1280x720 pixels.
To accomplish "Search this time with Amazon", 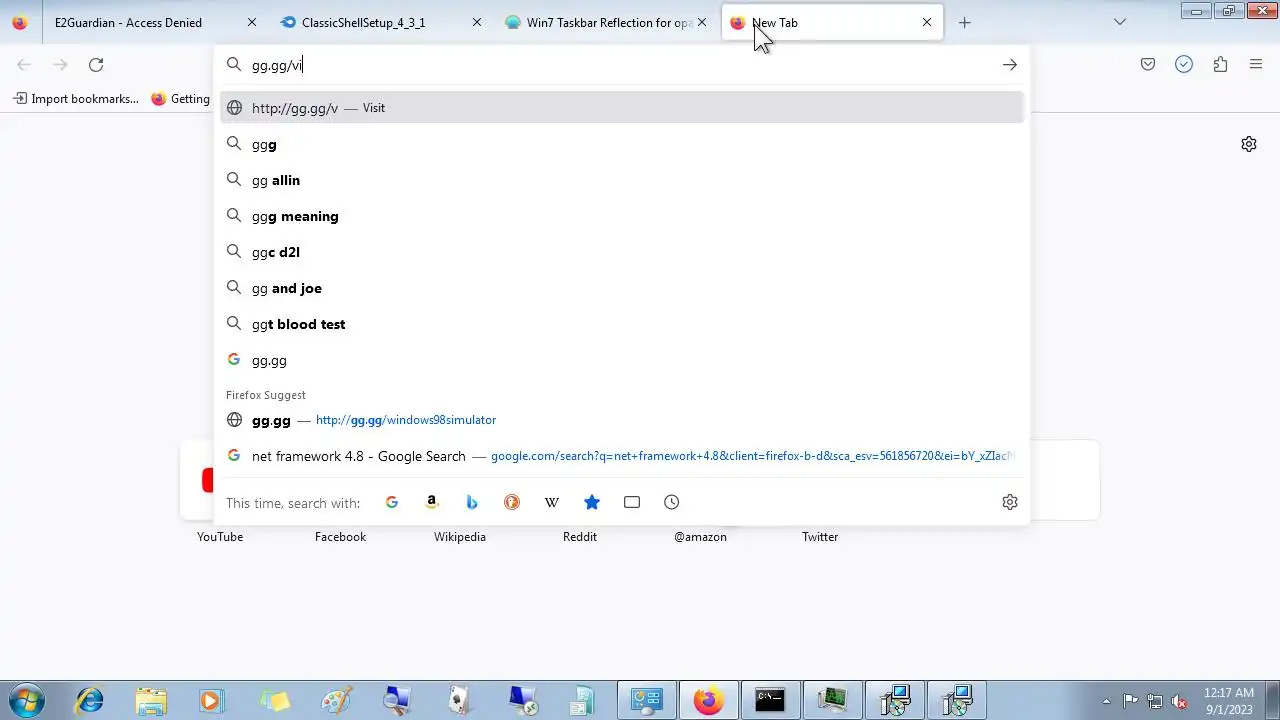I will (432, 502).
